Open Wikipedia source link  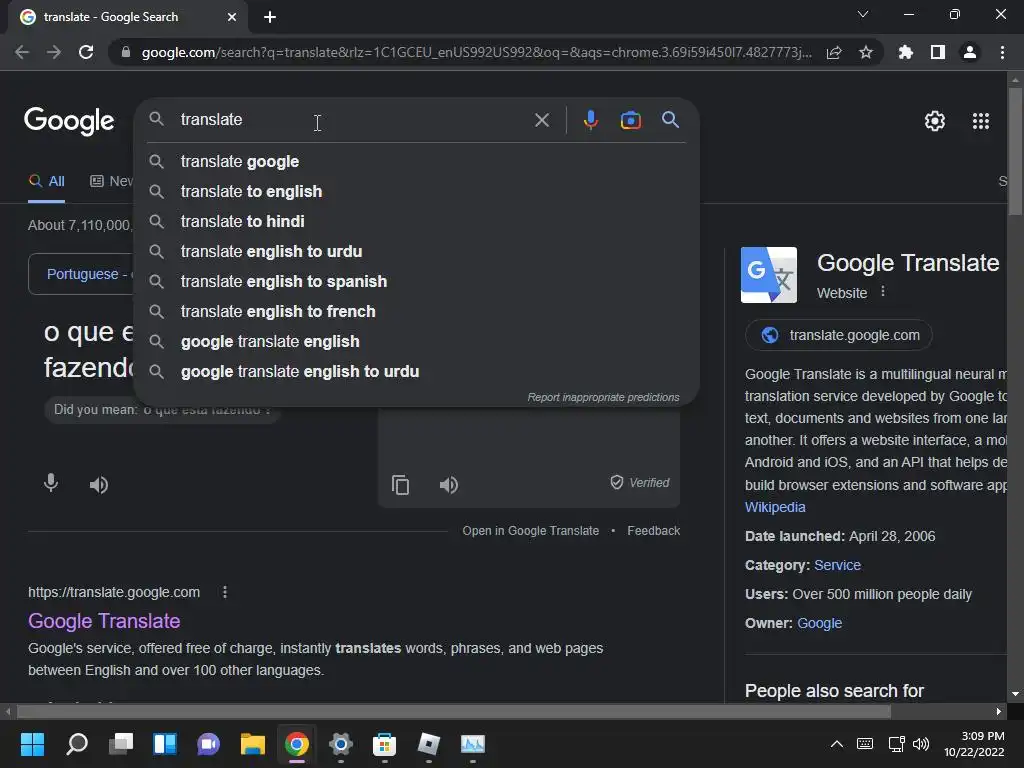click(775, 507)
